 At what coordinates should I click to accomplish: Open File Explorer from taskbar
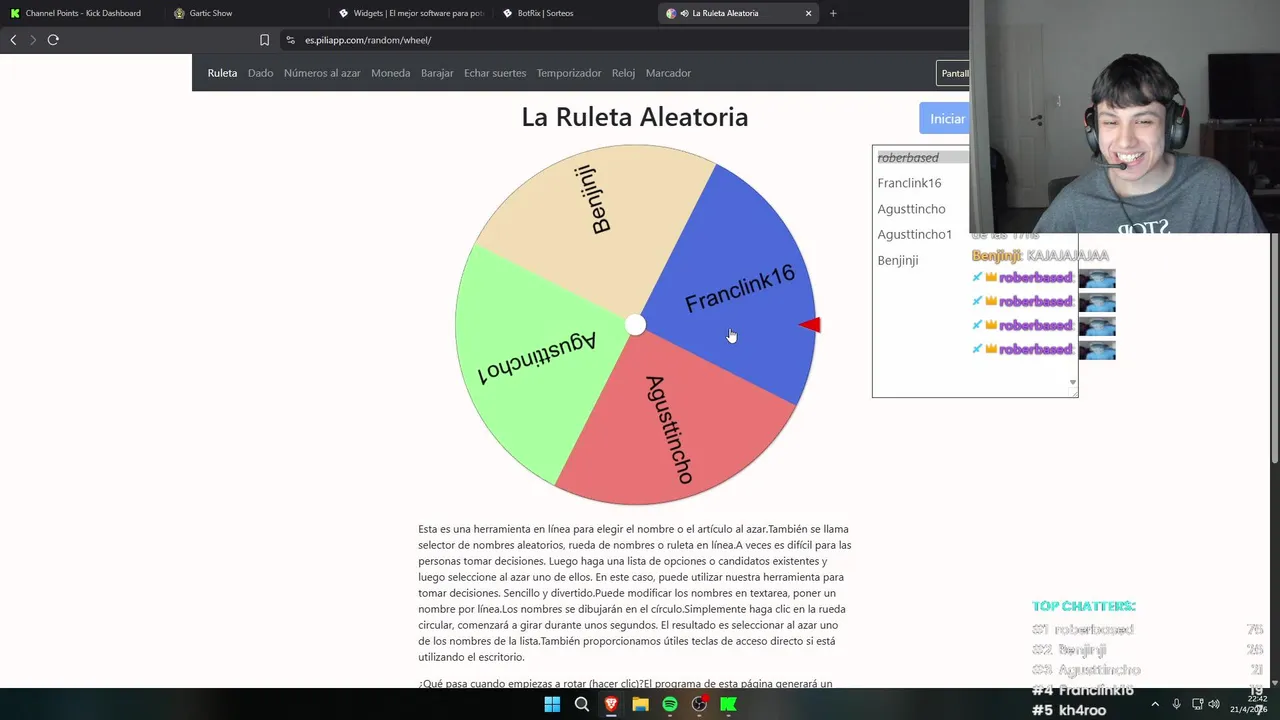tap(640, 704)
